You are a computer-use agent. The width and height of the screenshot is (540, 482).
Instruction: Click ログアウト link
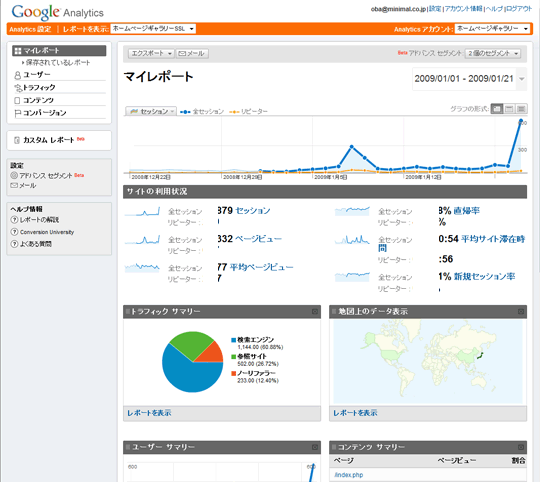(x=519, y=9)
